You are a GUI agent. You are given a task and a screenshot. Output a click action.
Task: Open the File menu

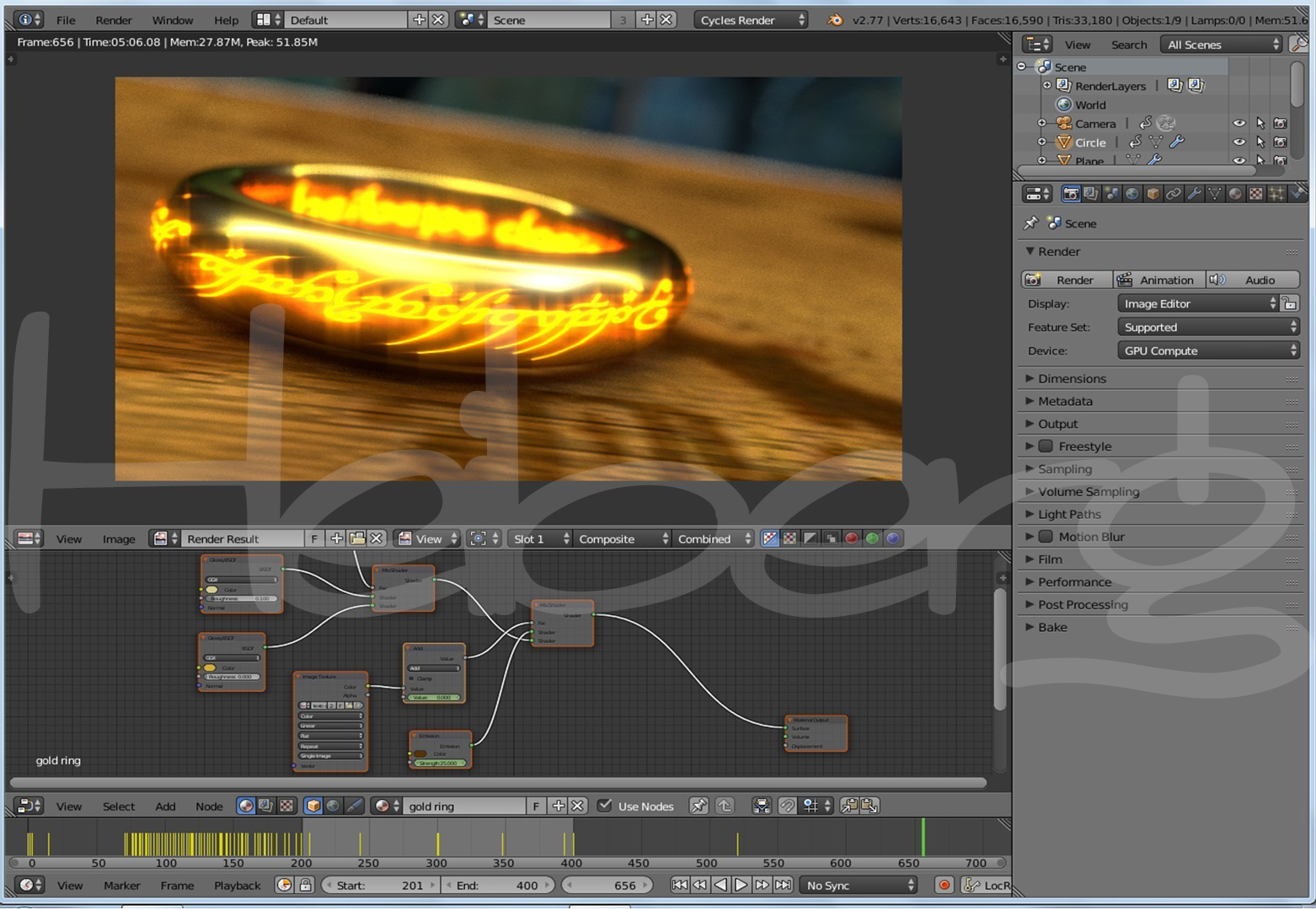(65, 19)
